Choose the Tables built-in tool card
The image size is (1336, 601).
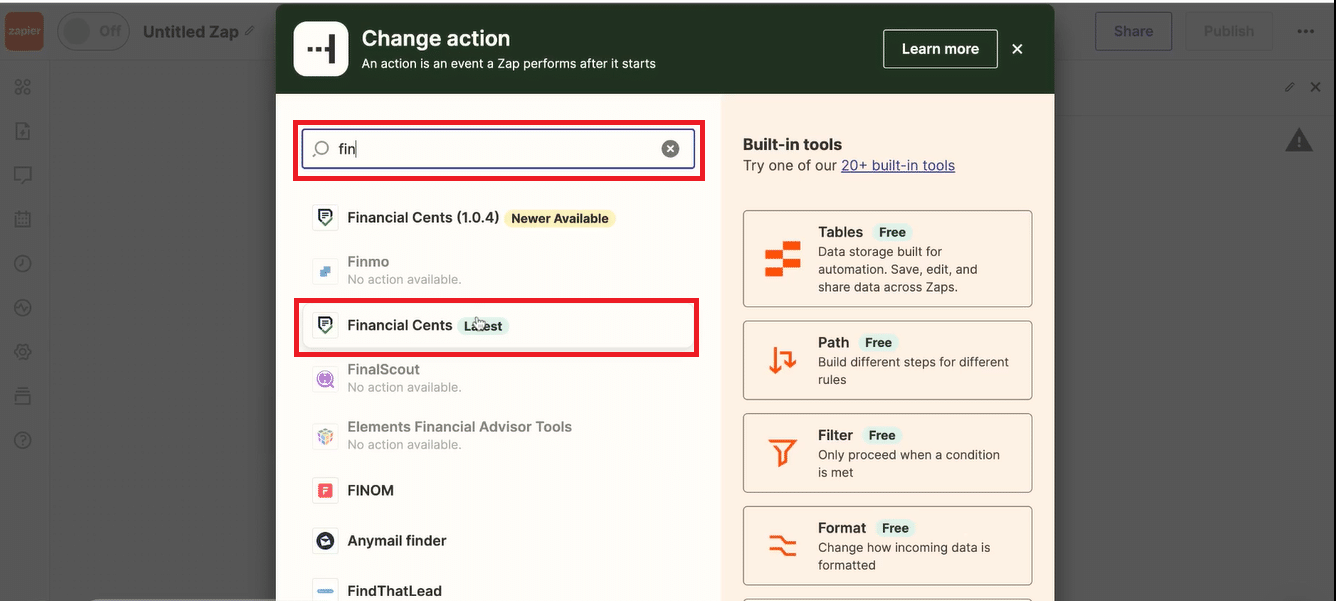coord(887,258)
